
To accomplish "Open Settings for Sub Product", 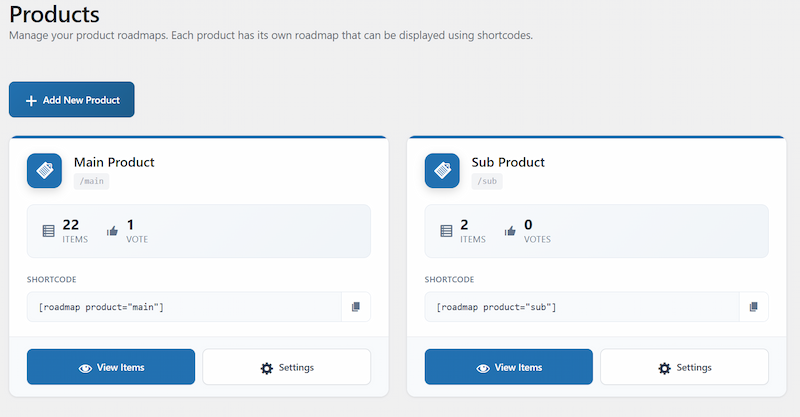I will (x=685, y=367).
